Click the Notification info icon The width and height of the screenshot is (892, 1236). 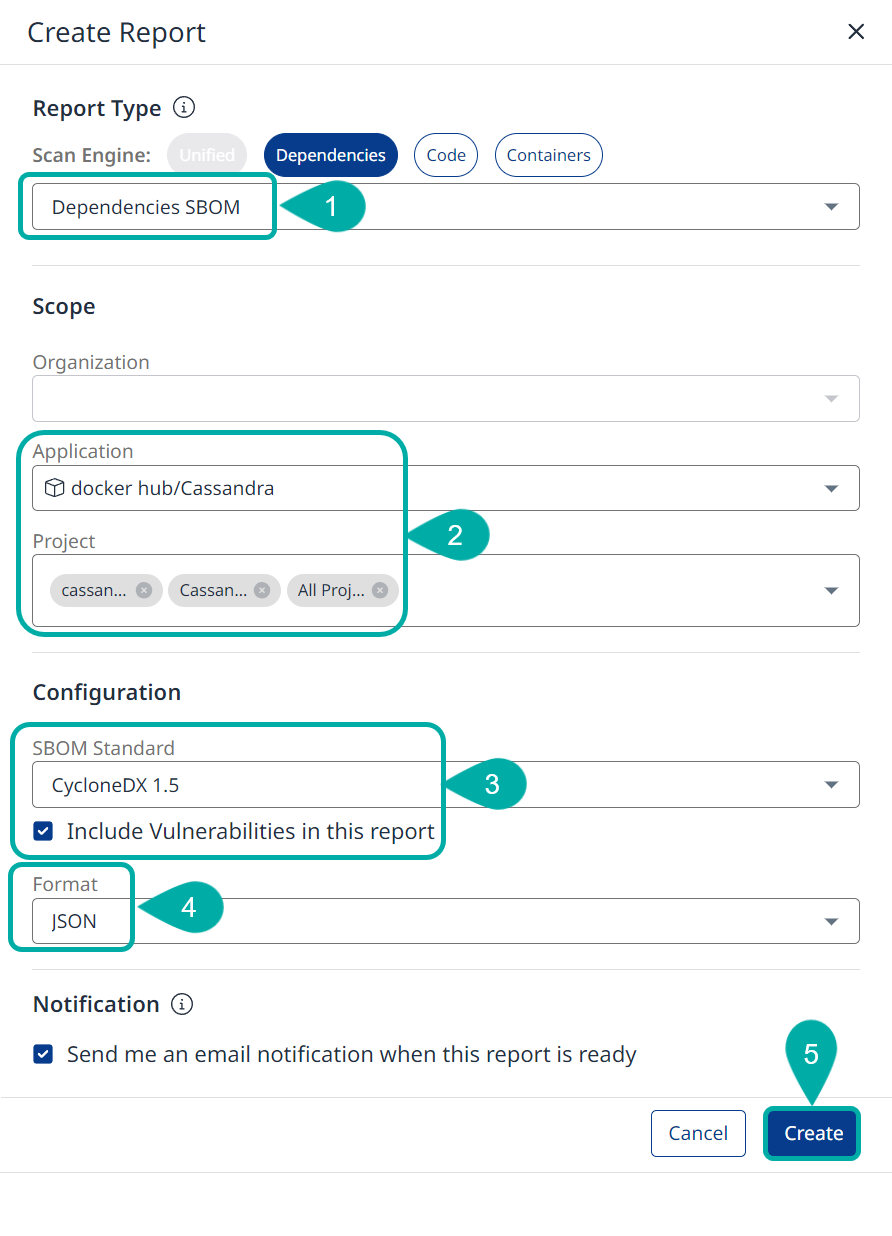point(182,1004)
